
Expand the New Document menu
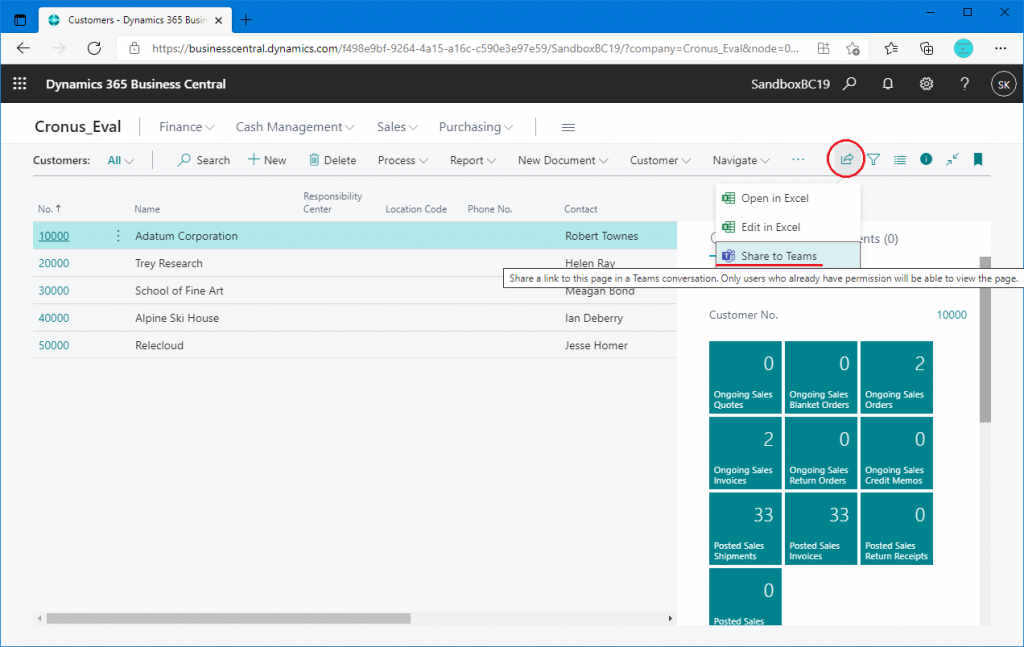(563, 161)
